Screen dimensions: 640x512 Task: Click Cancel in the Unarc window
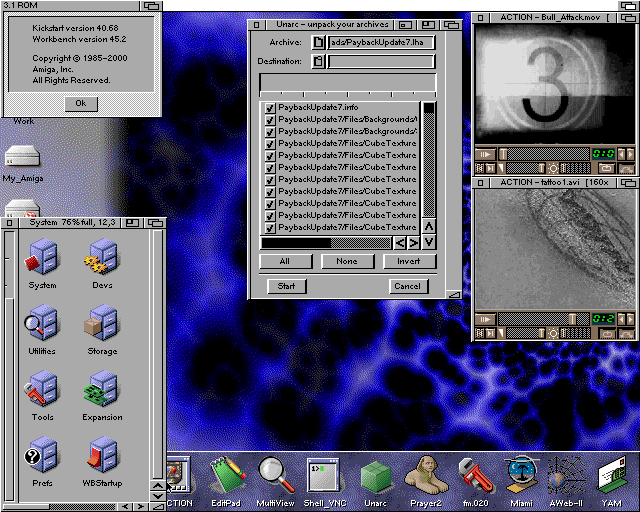tap(408, 286)
